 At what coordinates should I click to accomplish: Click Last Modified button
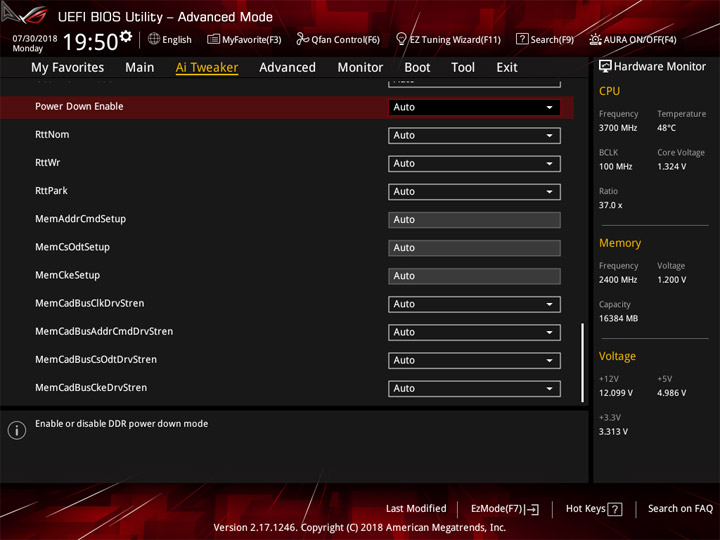[416, 509]
